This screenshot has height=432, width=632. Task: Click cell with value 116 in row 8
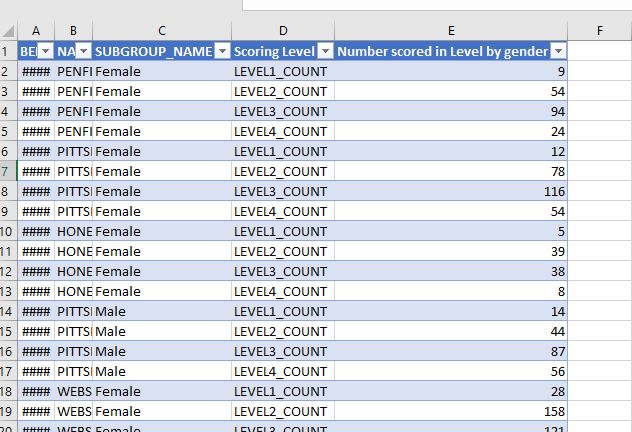click(451, 191)
